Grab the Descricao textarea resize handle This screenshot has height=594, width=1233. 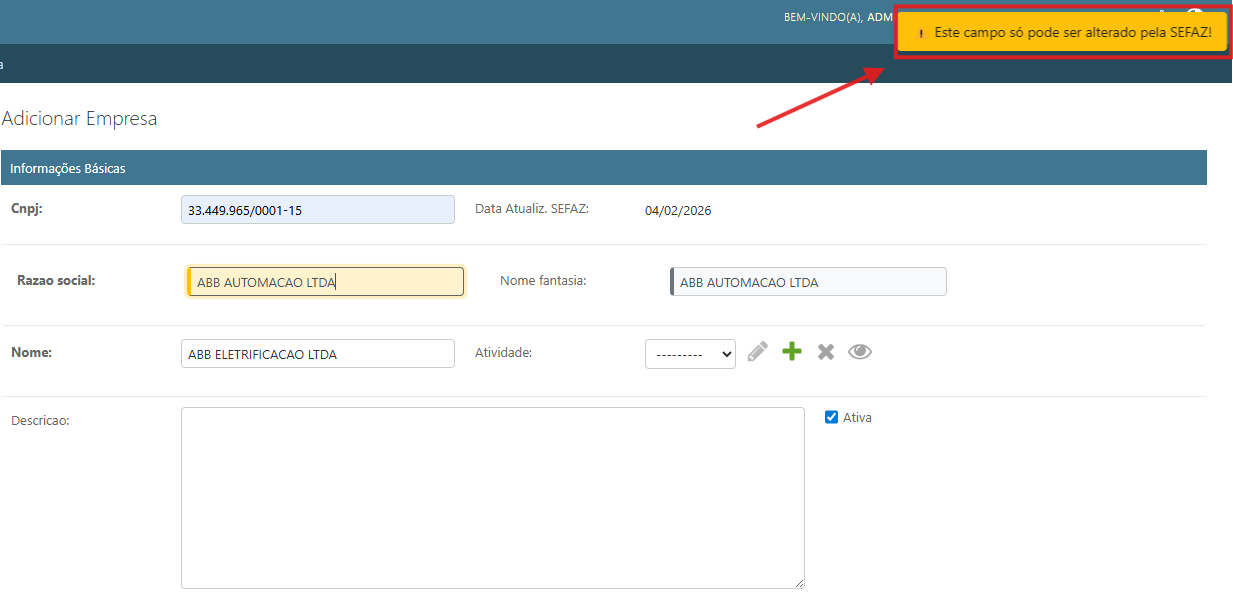[799, 583]
